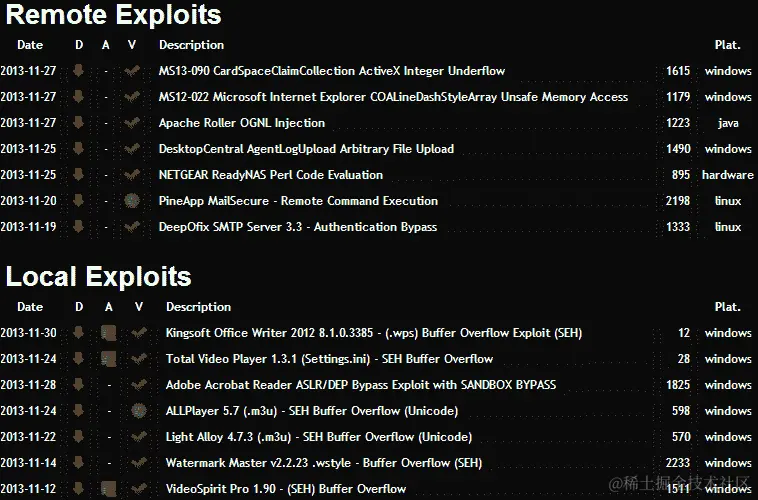The height and width of the screenshot is (500, 758).
Task: Download the Total Video Player exploit
Action: tap(78, 359)
